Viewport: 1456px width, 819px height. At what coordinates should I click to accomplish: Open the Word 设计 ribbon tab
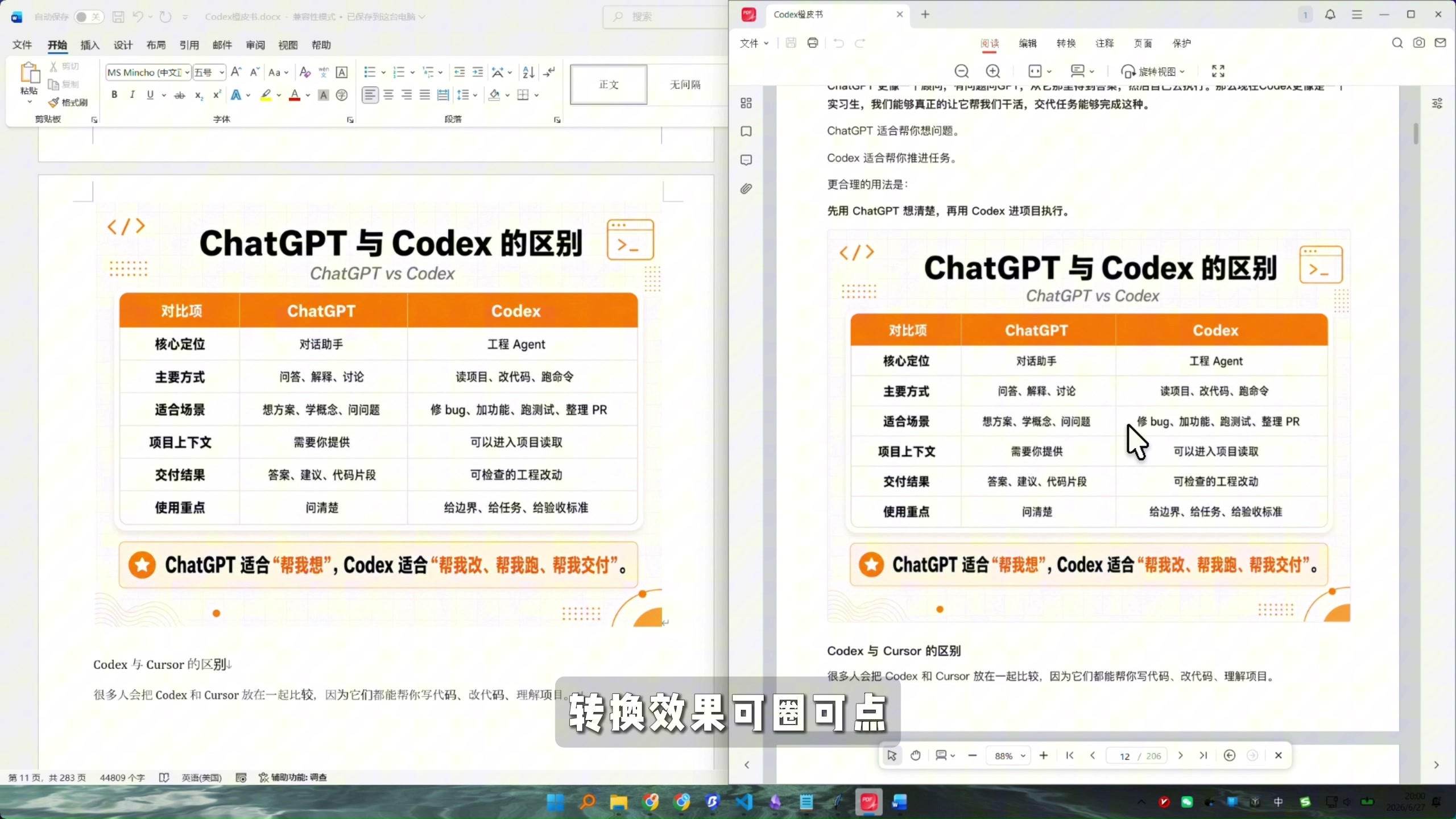123,45
